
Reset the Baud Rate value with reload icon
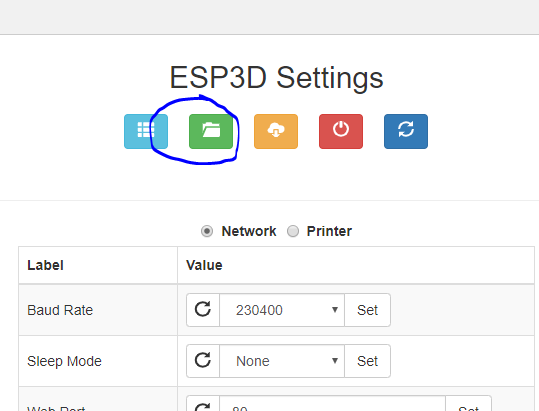tap(203, 310)
